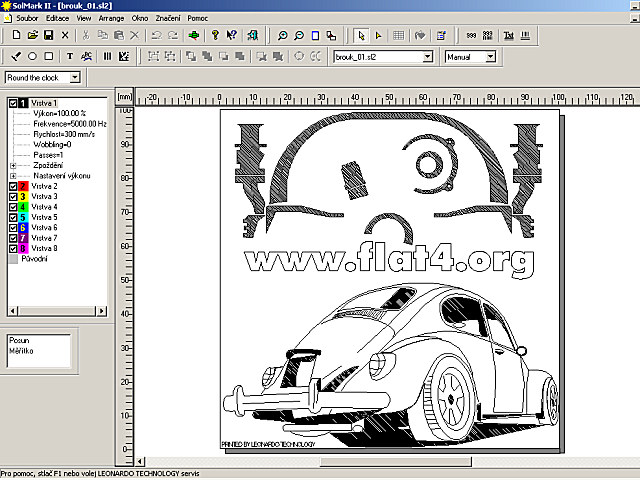
Task: Click the green laser marking icon
Action: click(194, 35)
